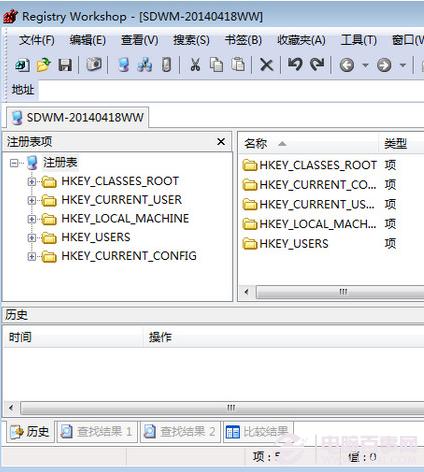Image resolution: width=424 pixels, height=472 pixels.
Task: Open the 工具(T) menu
Action: [359, 40]
